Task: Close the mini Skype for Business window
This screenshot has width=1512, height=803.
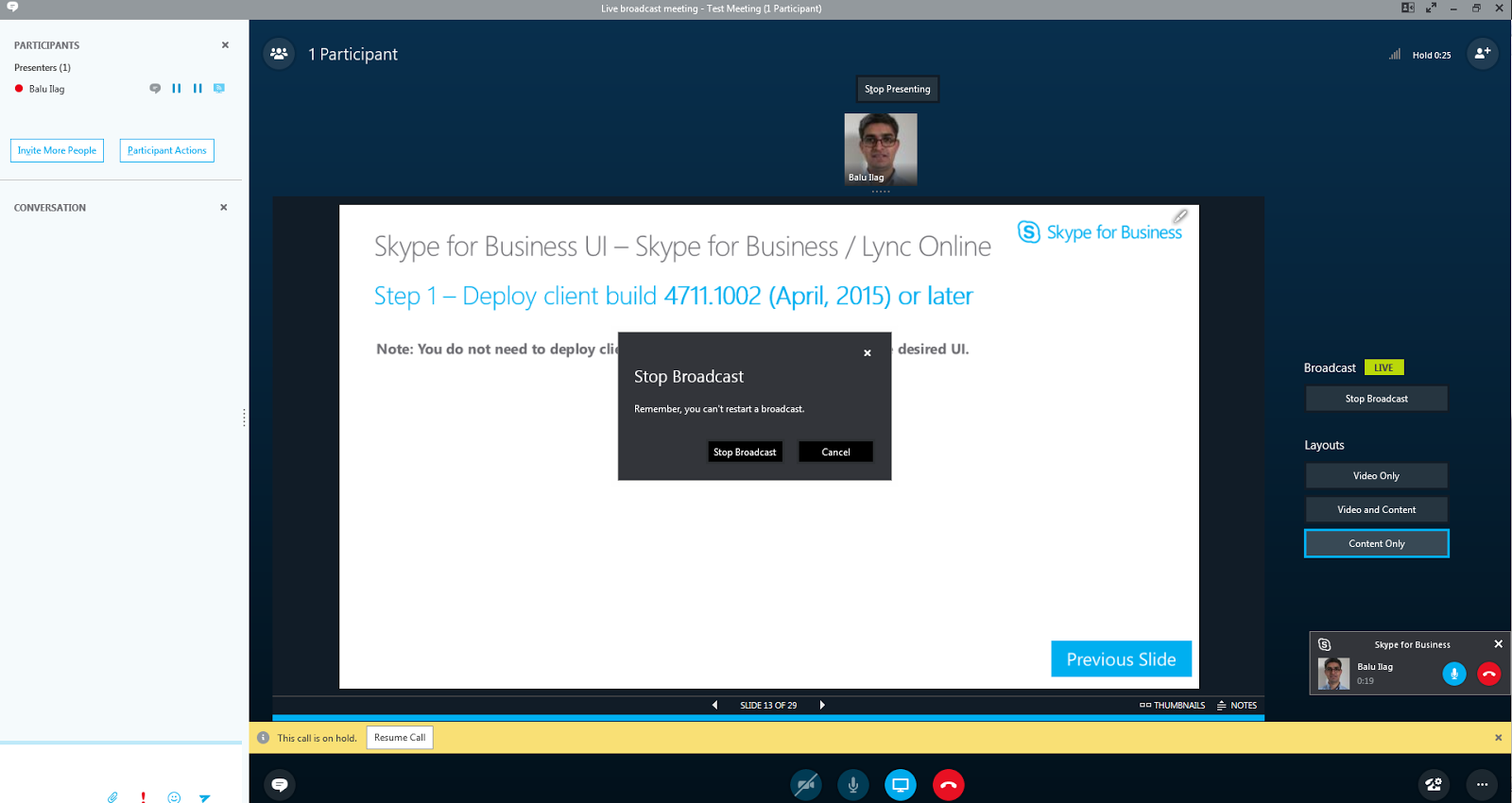Action: pyautogui.click(x=1498, y=644)
